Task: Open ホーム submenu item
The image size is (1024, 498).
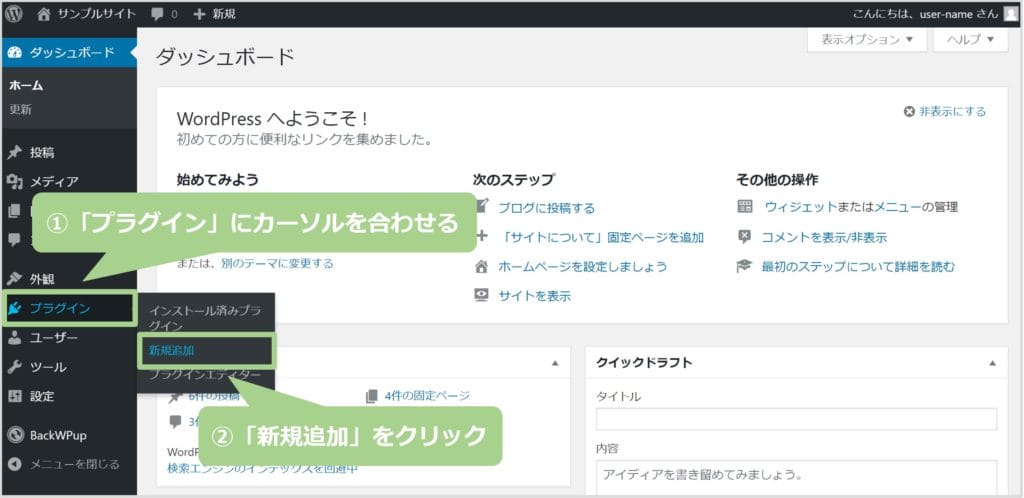Action: tap(26, 86)
